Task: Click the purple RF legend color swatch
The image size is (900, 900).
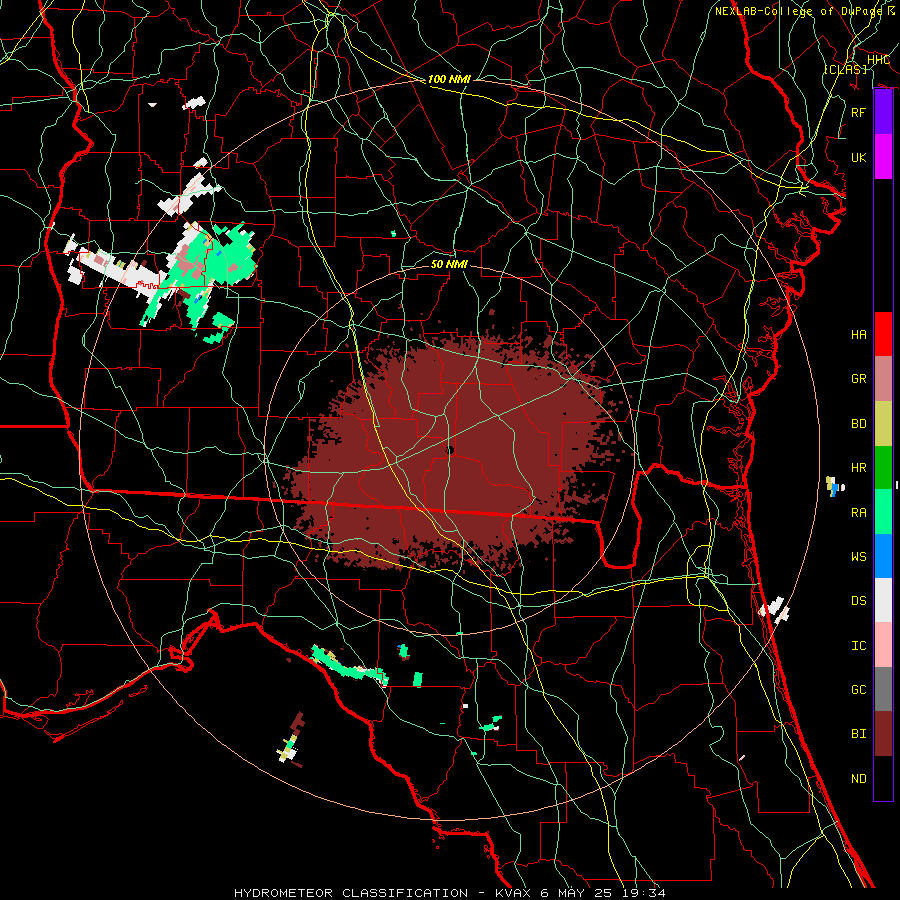Action: [x=883, y=112]
